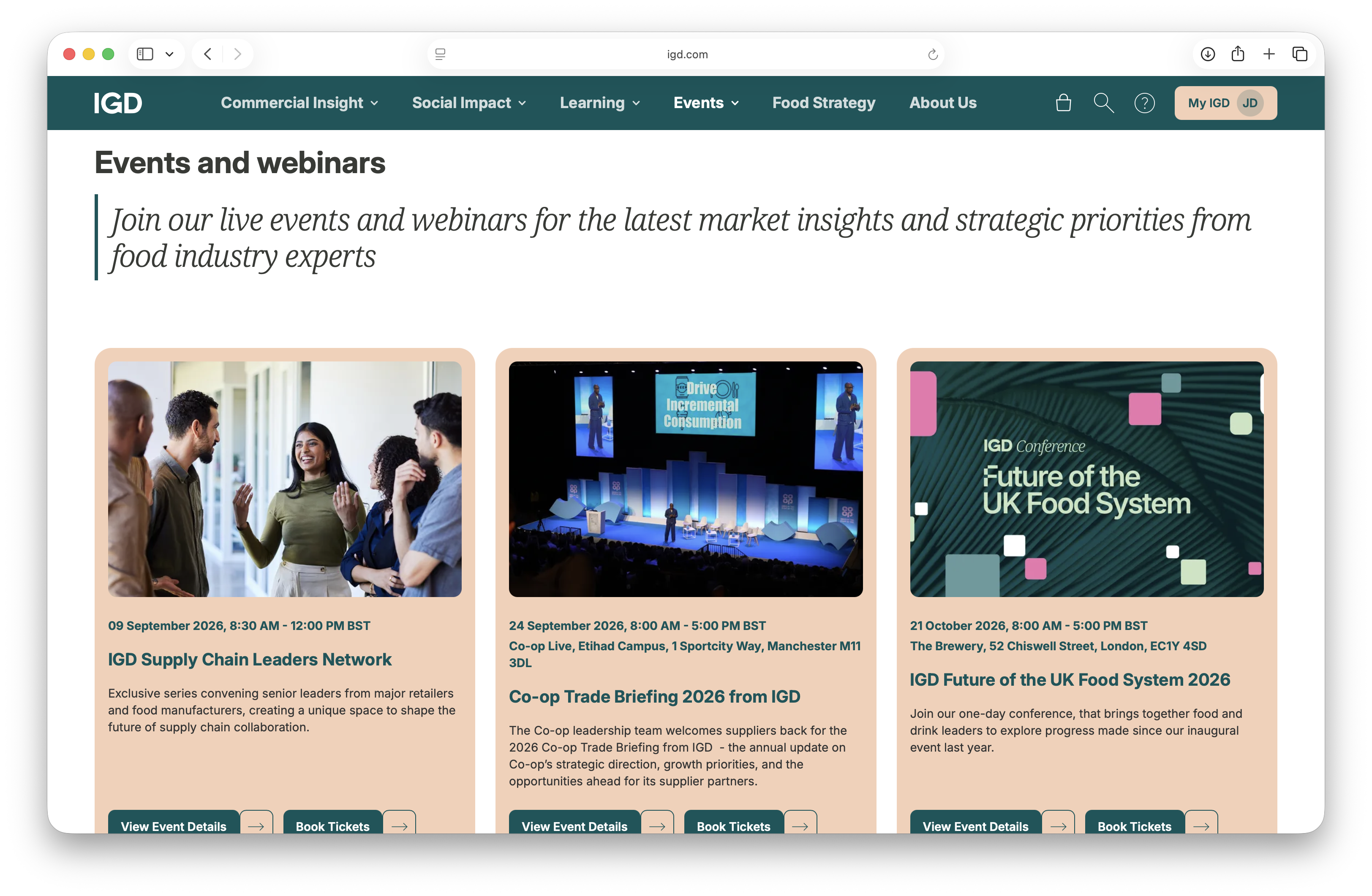Click The Brewery, 52 Chiswell Street address
The width and height of the screenshot is (1372, 896).
[x=1058, y=646]
